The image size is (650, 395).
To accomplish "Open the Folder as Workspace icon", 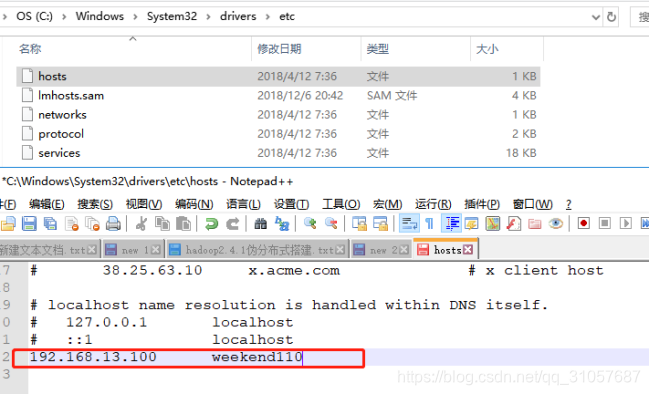I will point(535,224).
